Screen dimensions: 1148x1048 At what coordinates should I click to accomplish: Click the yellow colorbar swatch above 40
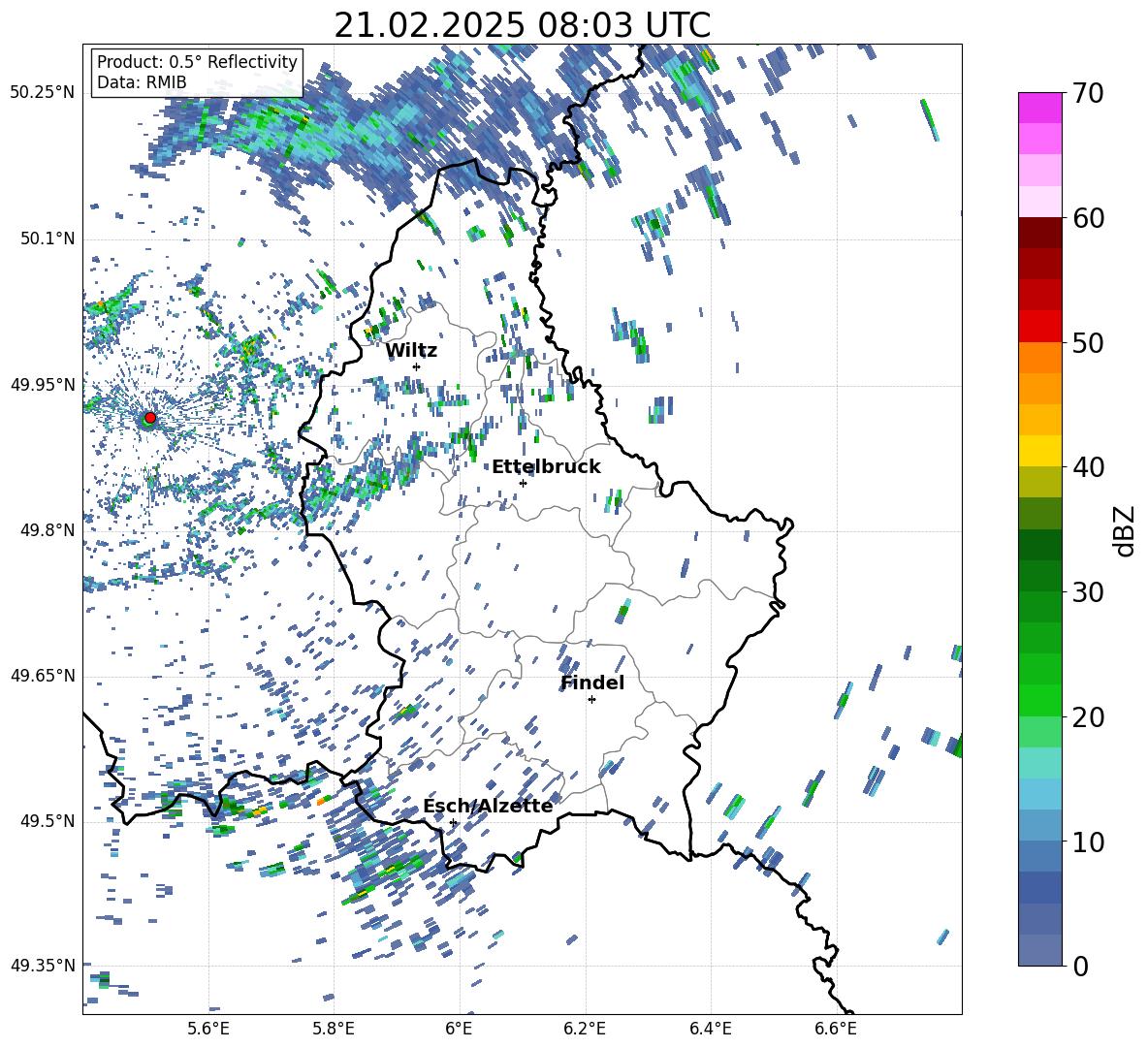tap(1039, 451)
